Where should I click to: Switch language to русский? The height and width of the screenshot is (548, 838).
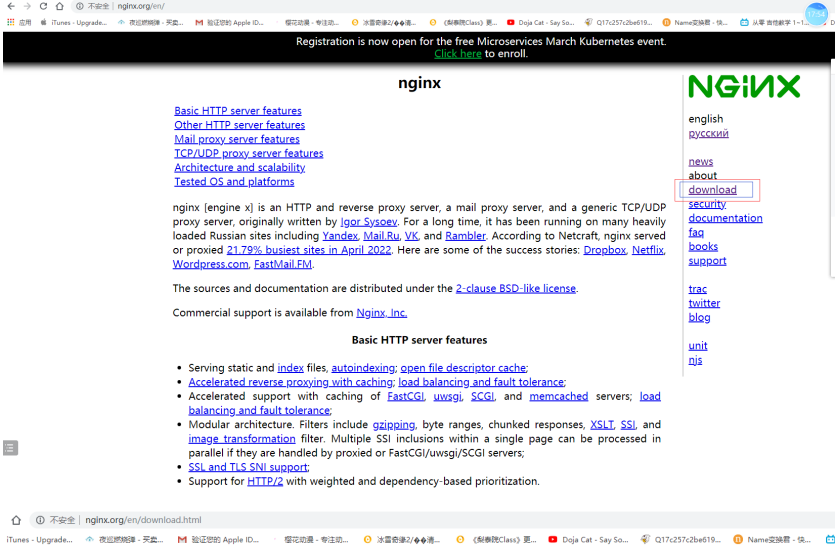708,133
